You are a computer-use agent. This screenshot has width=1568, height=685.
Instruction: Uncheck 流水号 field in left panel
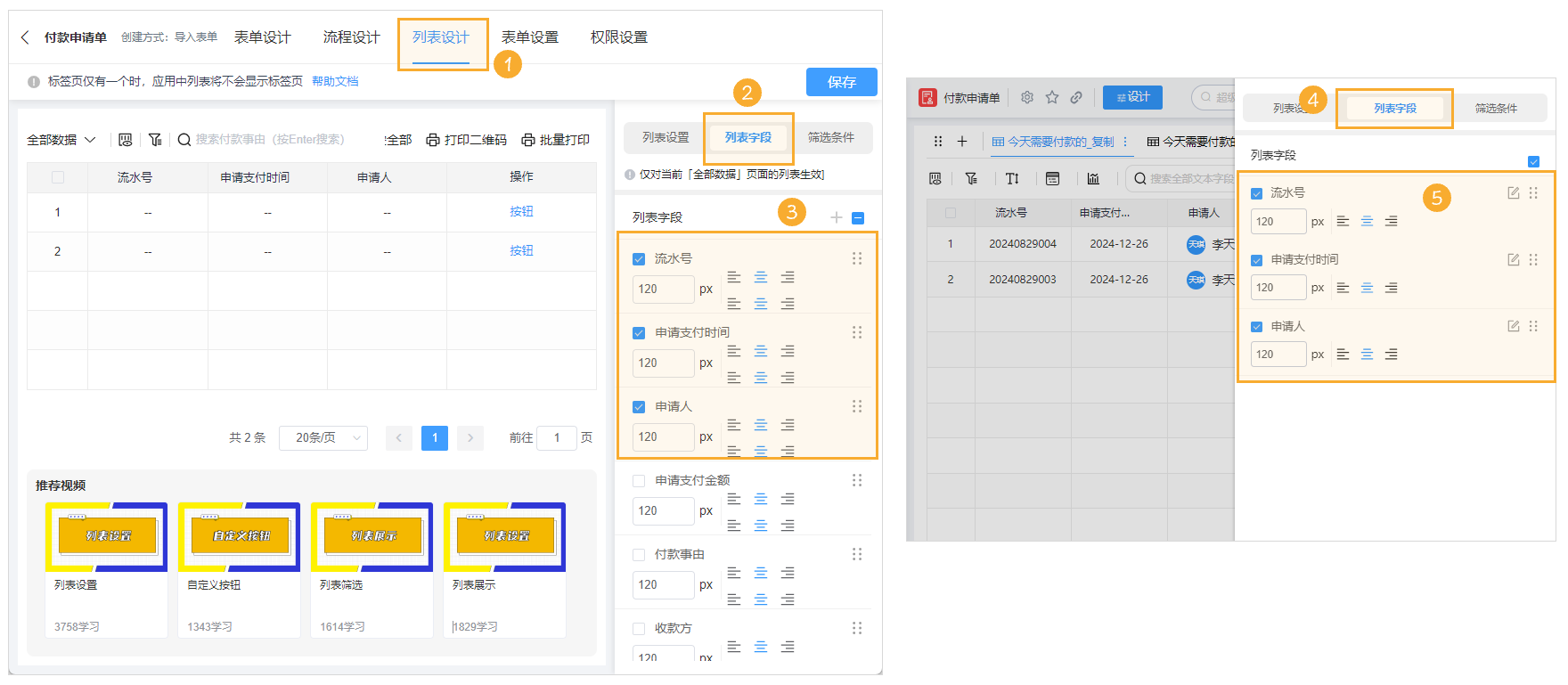click(639, 259)
